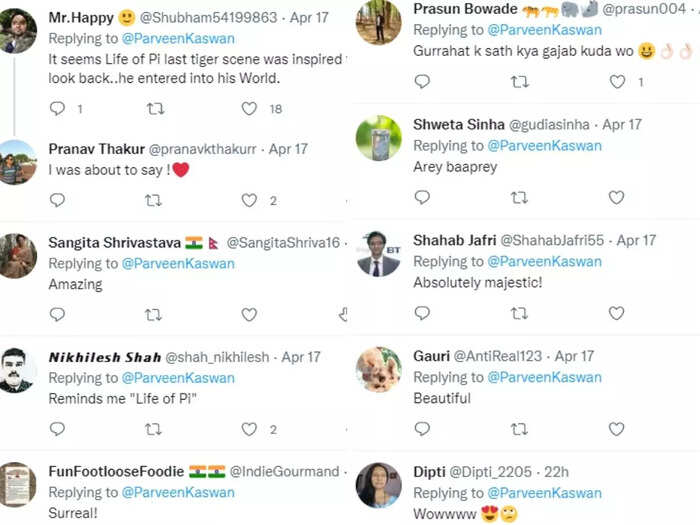Image resolution: width=700 pixels, height=525 pixels.
Task: Open Nikhilesh Shah's profile name
Action: point(105,357)
